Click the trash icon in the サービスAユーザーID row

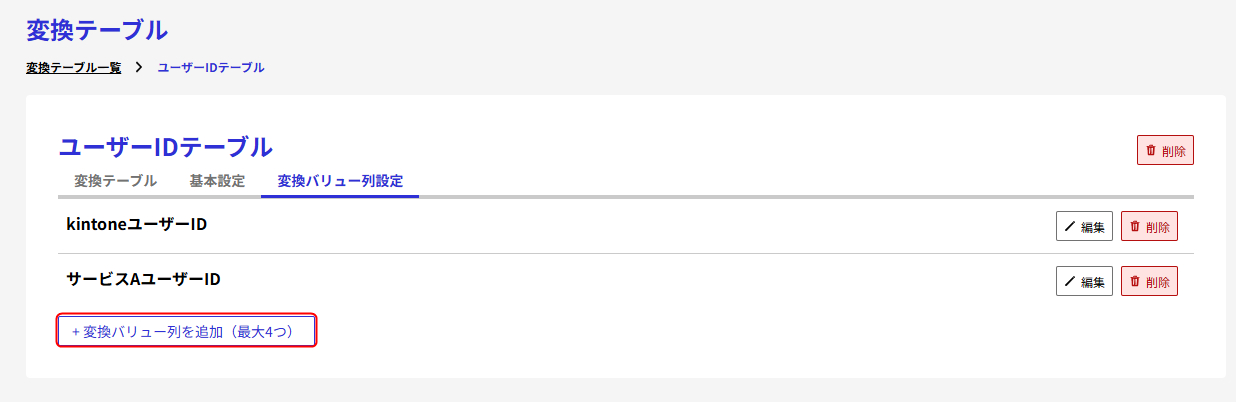[1135, 281]
